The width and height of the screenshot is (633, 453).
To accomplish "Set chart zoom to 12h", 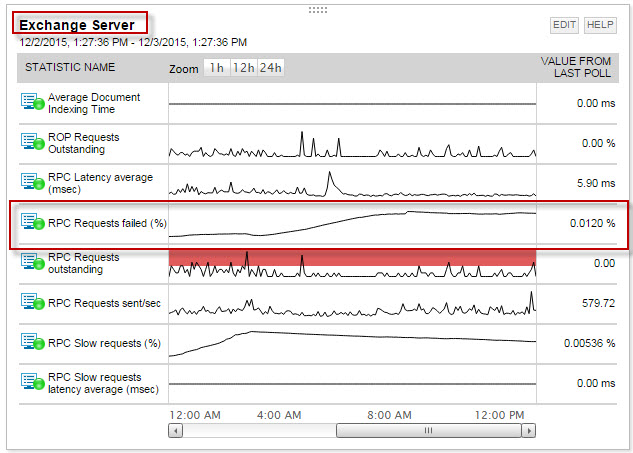I will pyautogui.click(x=243, y=68).
